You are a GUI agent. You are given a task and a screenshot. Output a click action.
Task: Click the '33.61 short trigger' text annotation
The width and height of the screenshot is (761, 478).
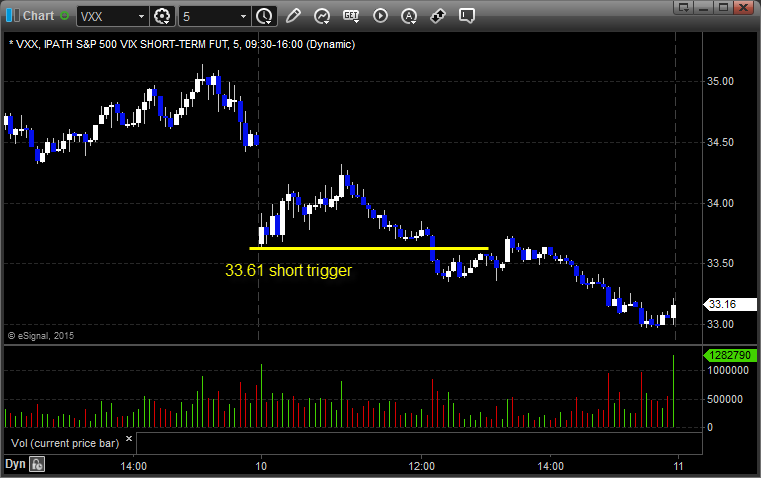coord(288,270)
